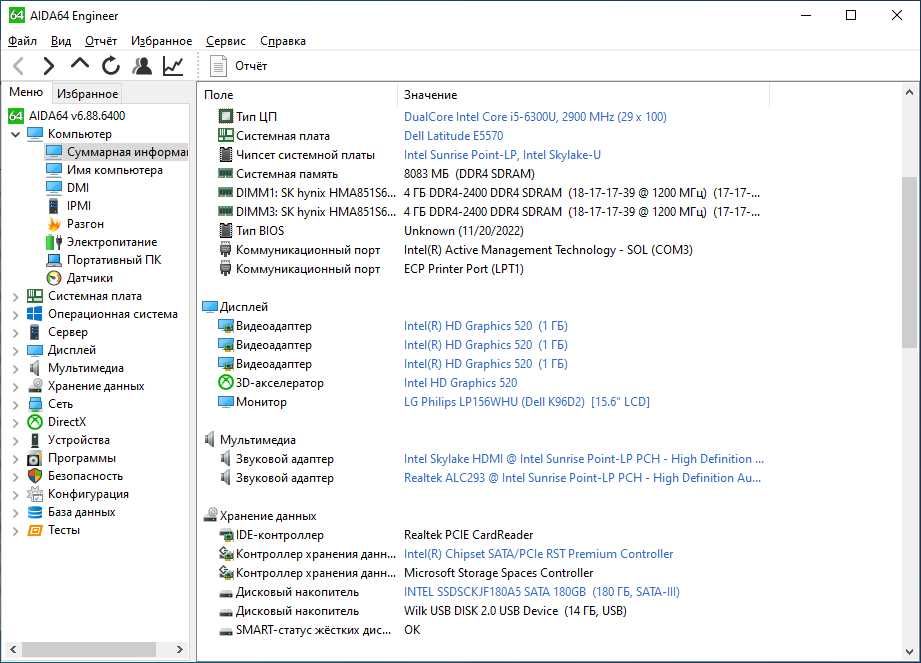Open the Файл menu

(22, 41)
